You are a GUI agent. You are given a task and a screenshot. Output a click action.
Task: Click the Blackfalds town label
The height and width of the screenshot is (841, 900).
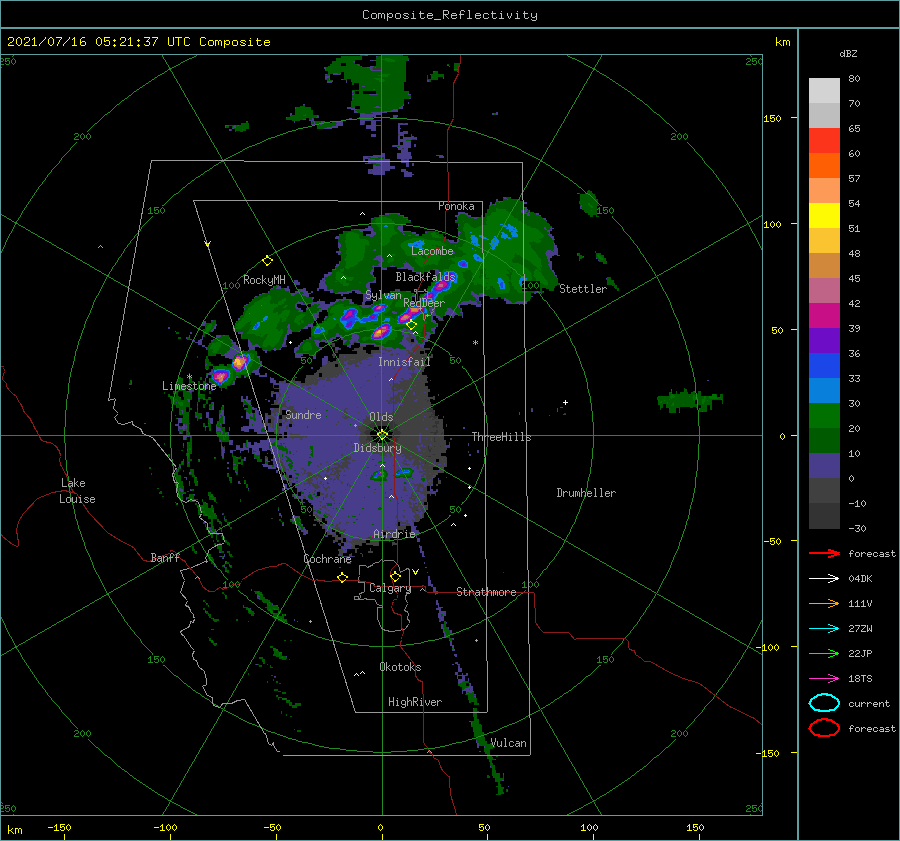point(425,277)
